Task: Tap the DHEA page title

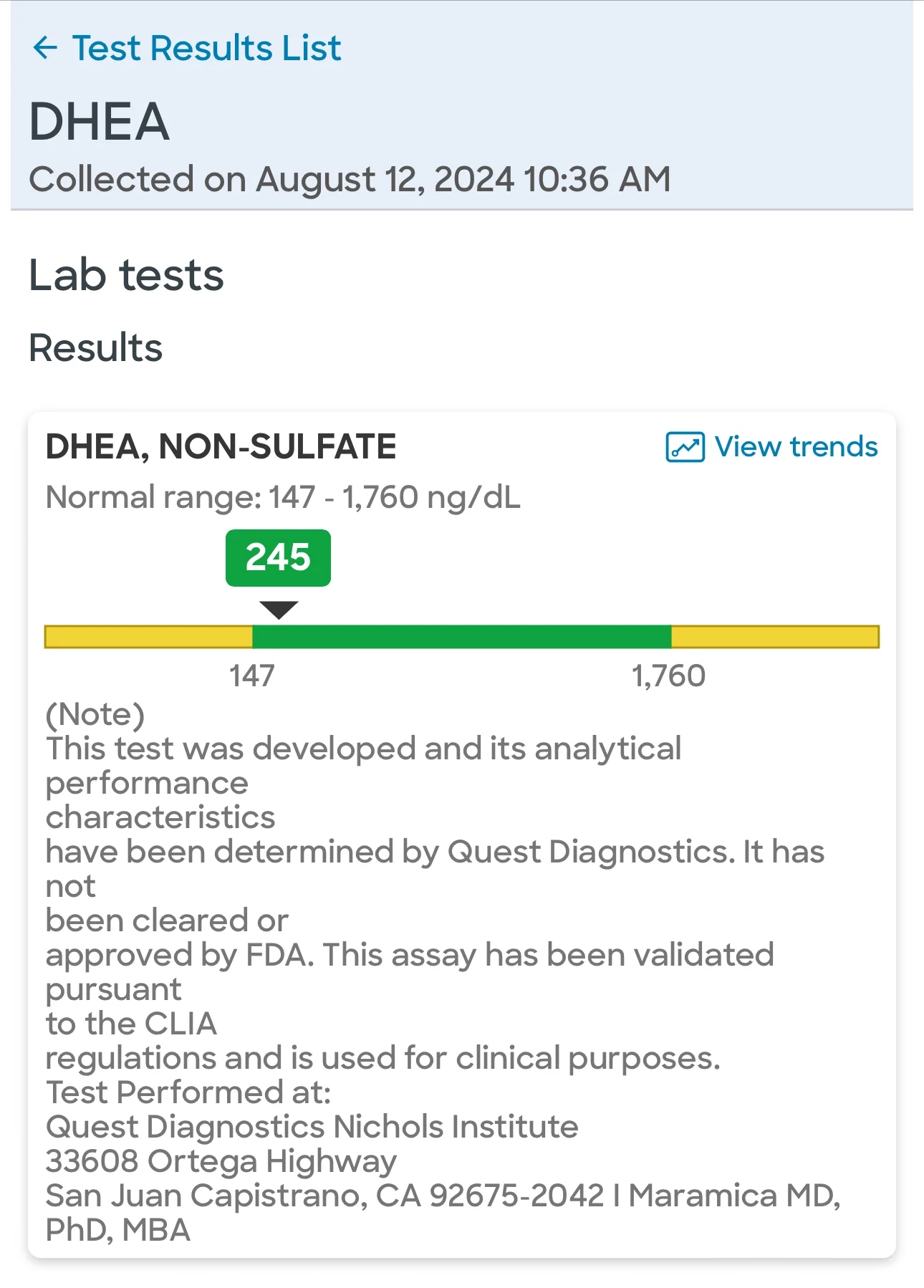Action: (x=99, y=121)
